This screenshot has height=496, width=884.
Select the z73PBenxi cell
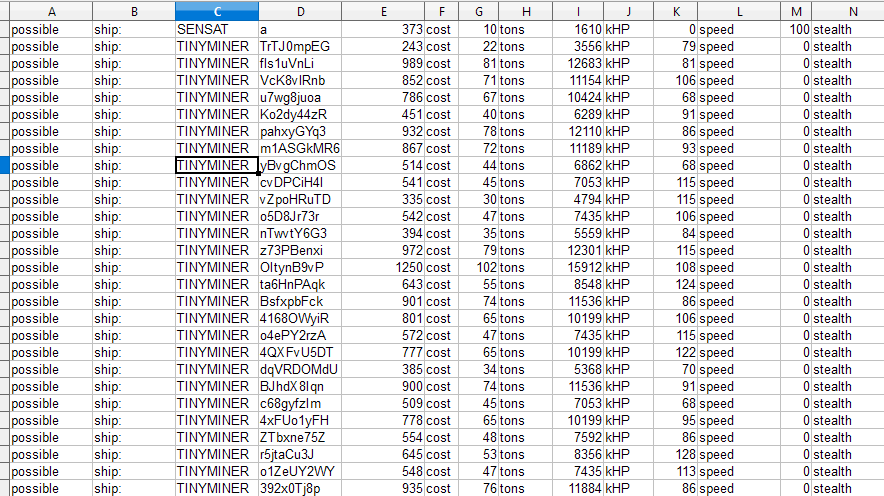pyautogui.click(x=300, y=250)
